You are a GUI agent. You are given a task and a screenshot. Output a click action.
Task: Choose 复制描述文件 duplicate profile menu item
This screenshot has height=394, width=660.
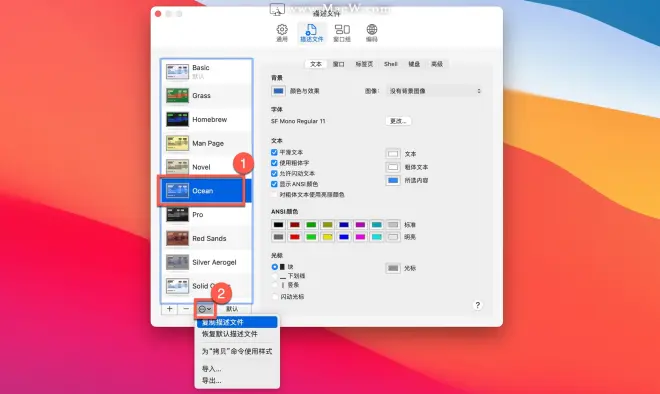tap(237, 322)
